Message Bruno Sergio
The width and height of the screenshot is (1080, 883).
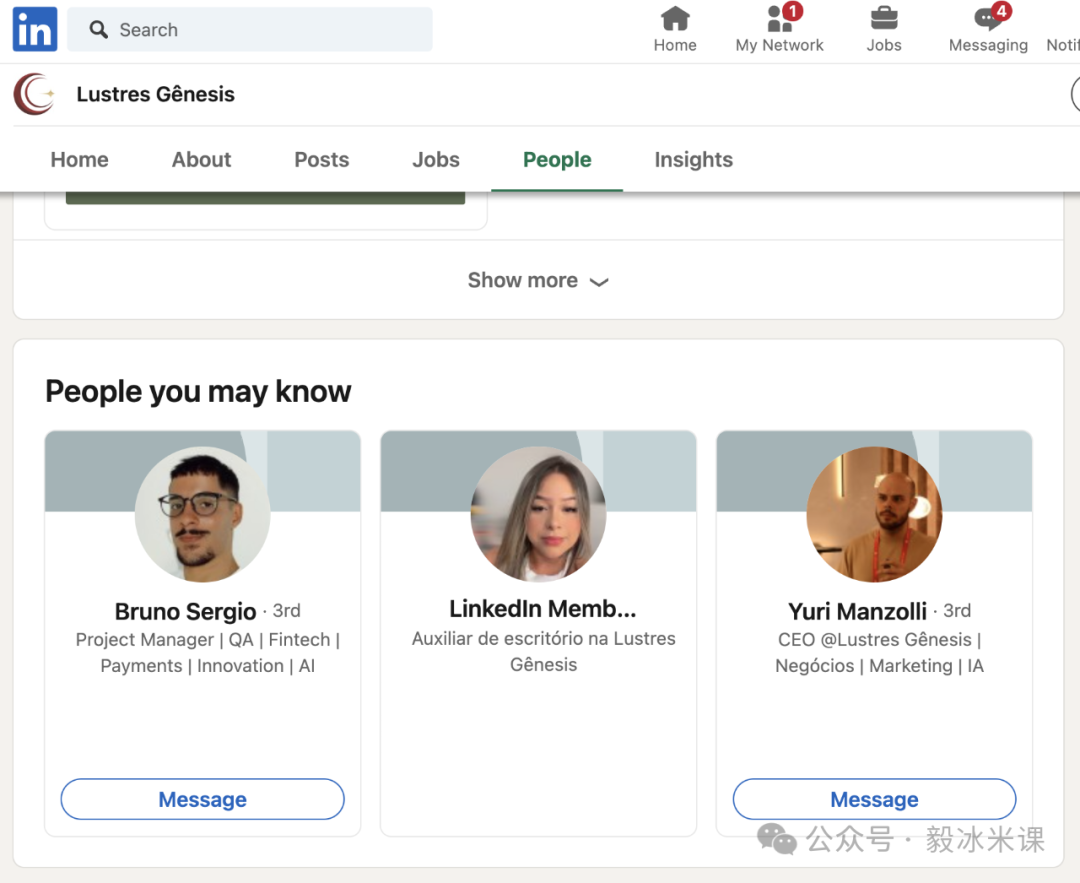click(x=202, y=799)
